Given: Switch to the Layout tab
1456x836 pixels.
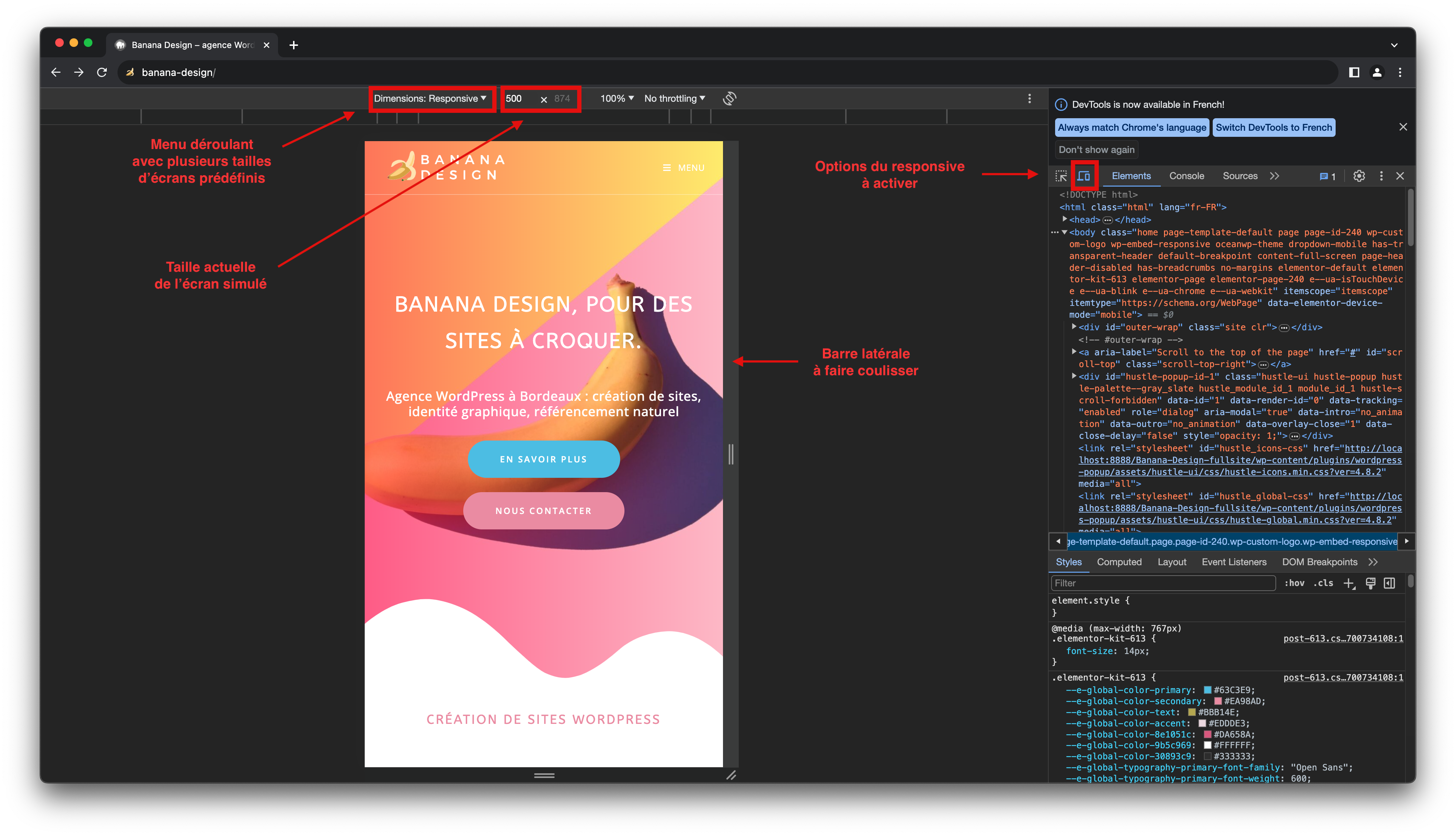Looking at the screenshot, I should [1172, 562].
